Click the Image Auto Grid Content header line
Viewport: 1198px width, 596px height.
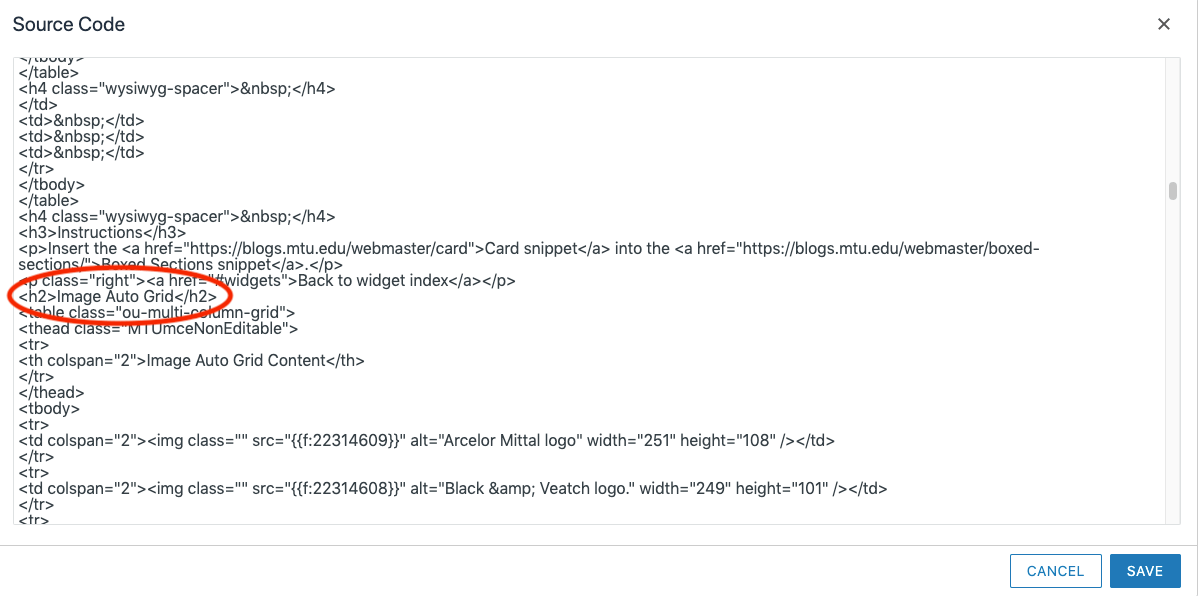(190, 360)
